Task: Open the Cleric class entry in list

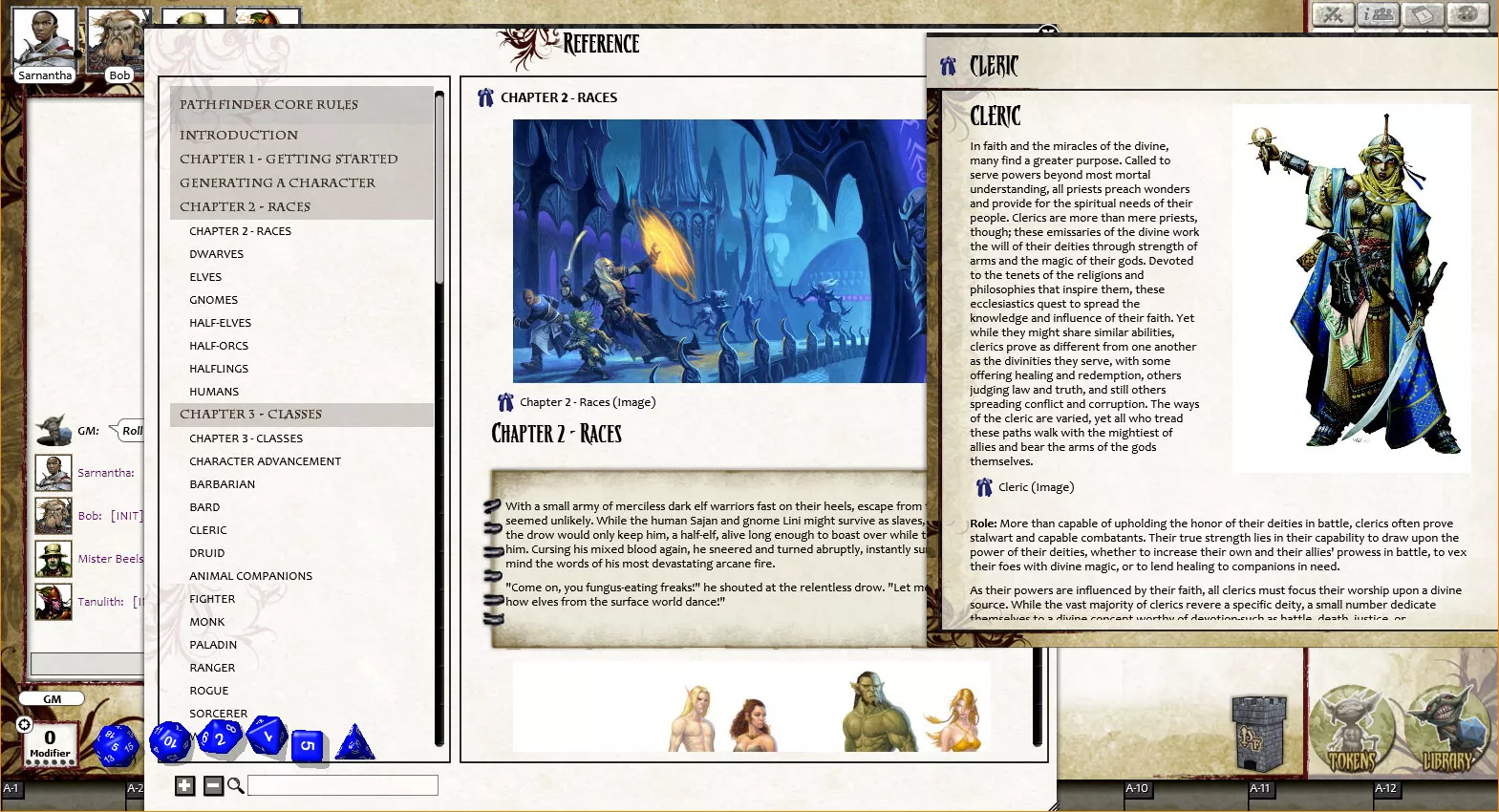Action: [208, 530]
